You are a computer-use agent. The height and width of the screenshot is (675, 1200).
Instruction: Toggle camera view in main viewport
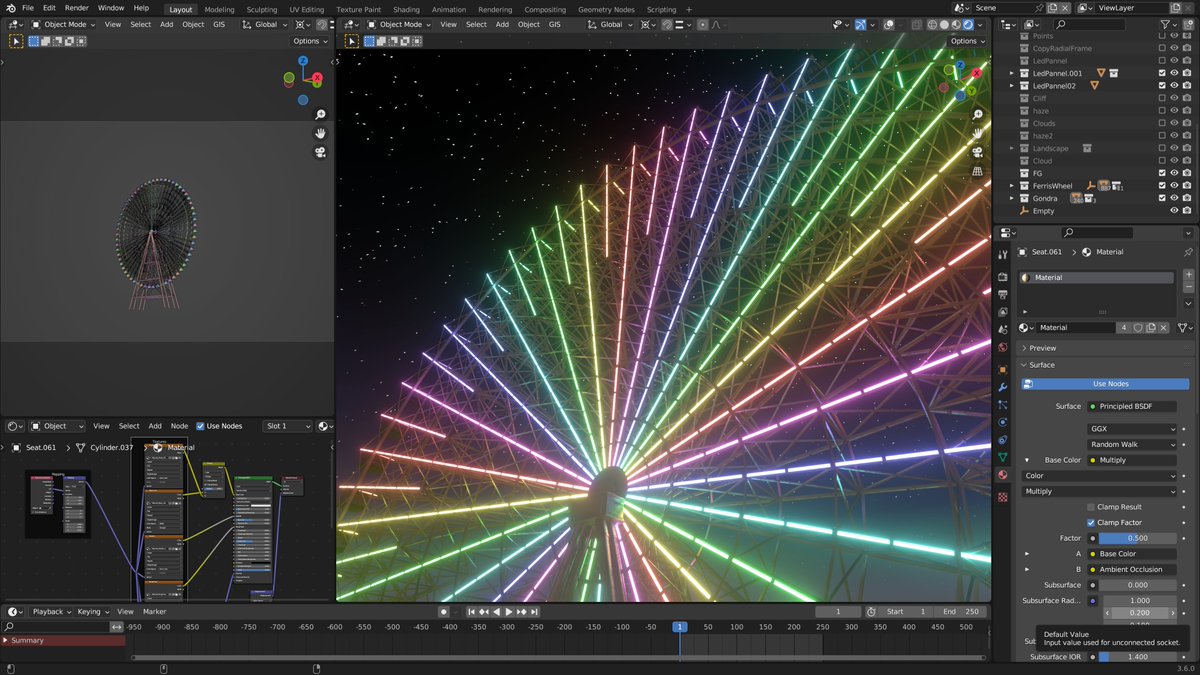[977, 152]
